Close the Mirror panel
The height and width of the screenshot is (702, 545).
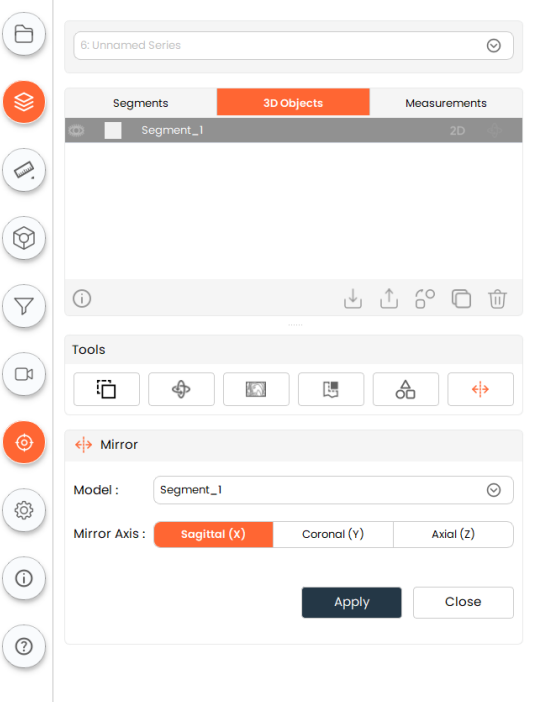click(463, 602)
